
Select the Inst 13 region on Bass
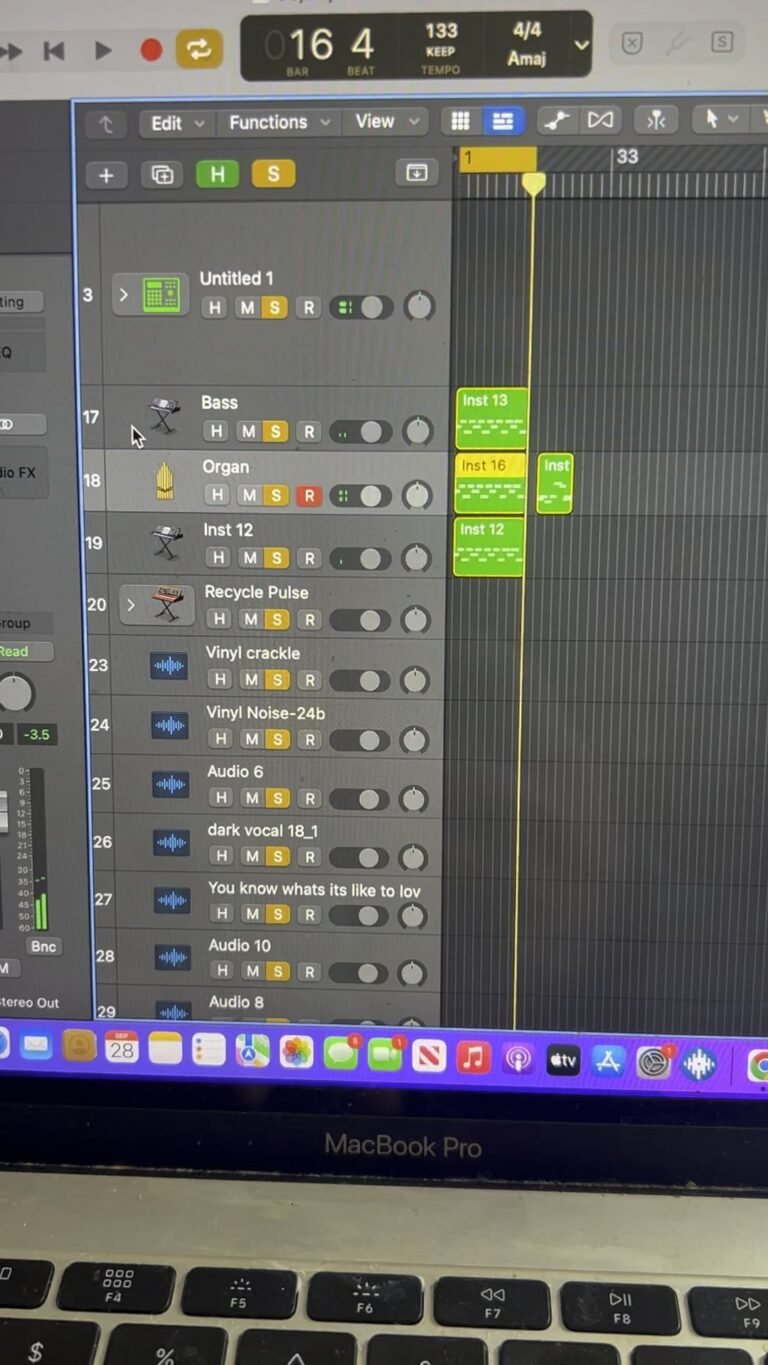tap(491, 418)
